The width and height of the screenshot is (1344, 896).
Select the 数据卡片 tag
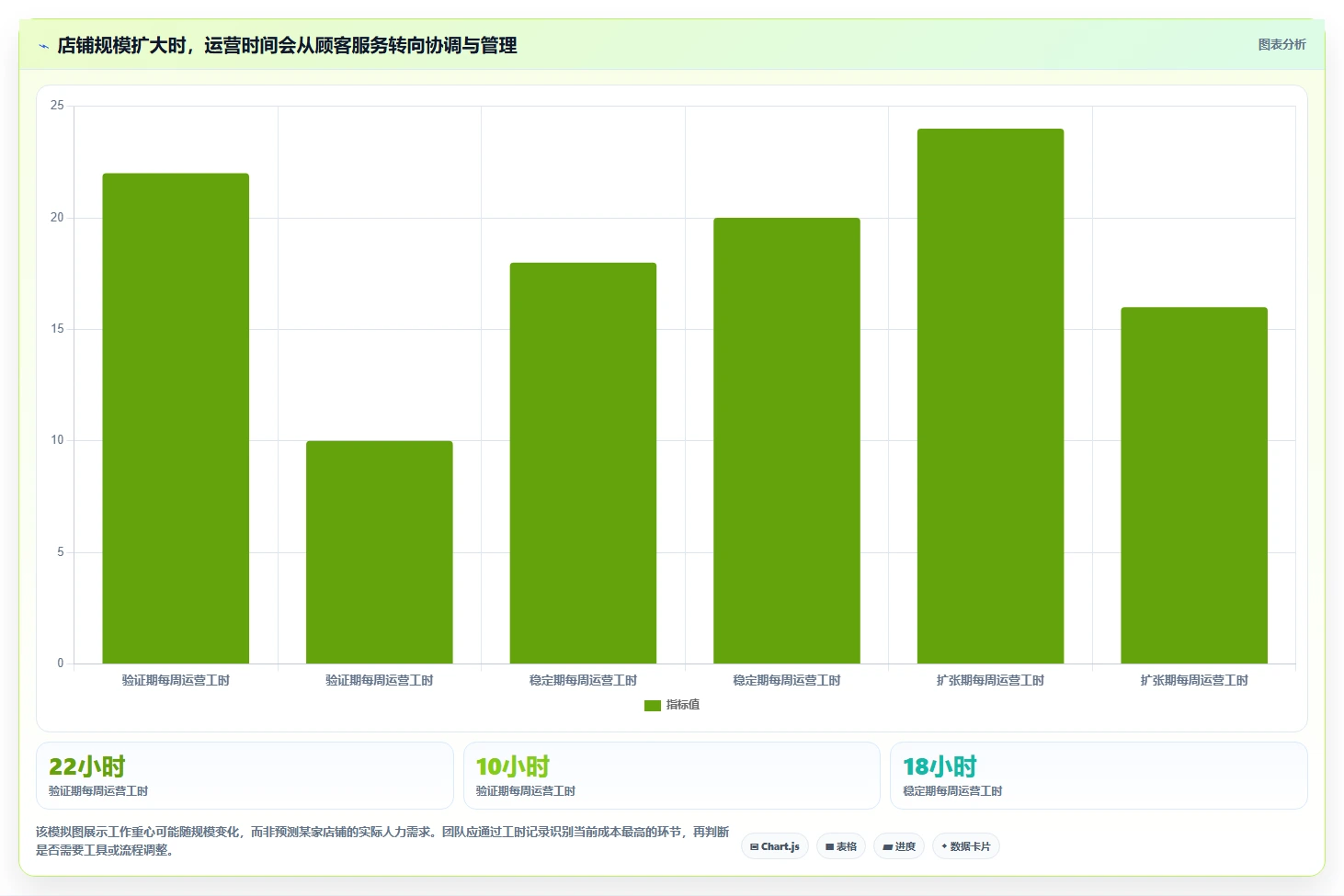(966, 846)
